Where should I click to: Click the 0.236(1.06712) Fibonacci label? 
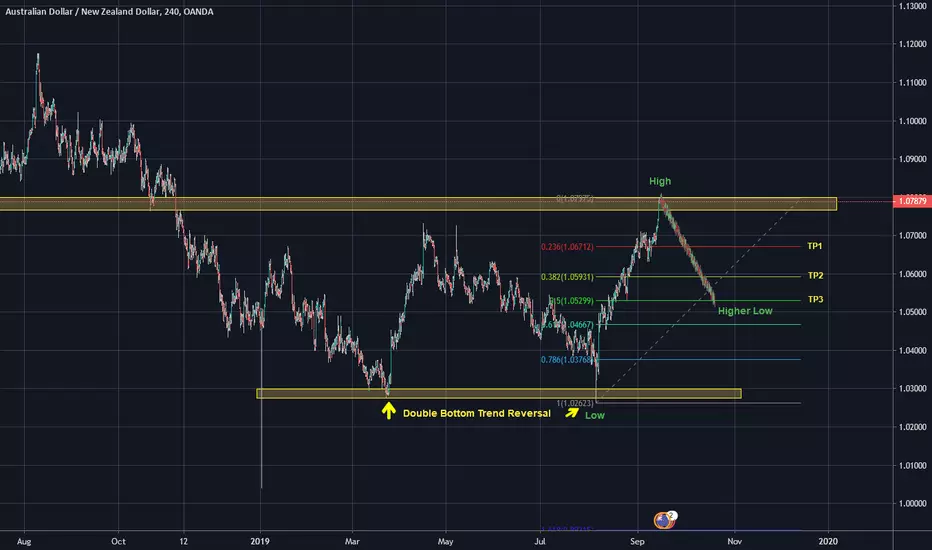click(567, 247)
